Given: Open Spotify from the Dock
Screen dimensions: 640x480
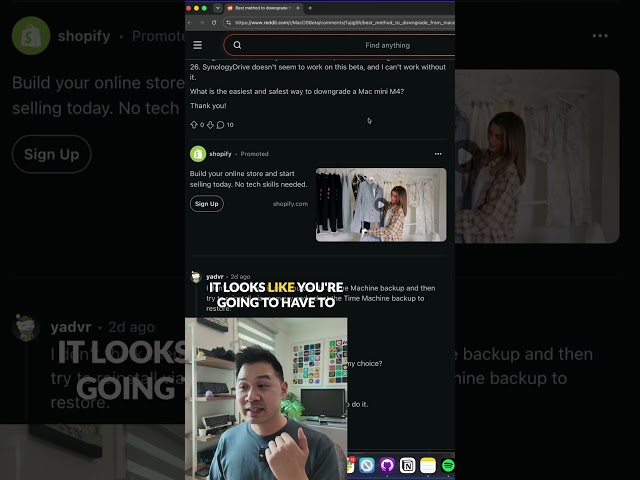Looking at the screenshot, I should click(x=448, y=465).
